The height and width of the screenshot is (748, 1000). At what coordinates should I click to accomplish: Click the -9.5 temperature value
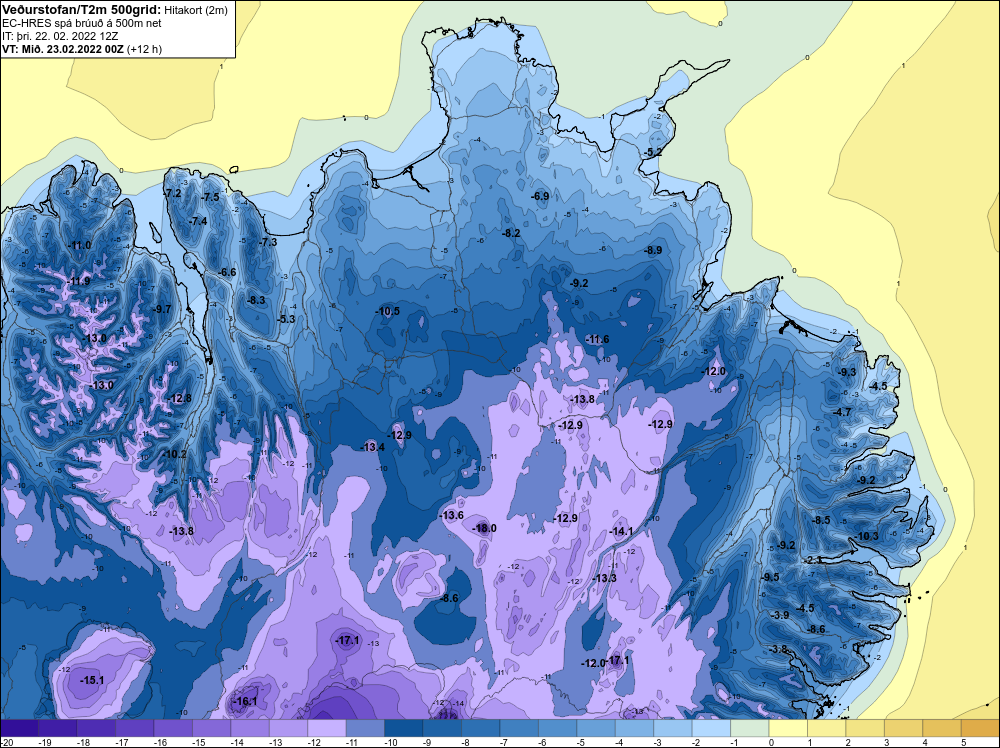click(770, 577)
